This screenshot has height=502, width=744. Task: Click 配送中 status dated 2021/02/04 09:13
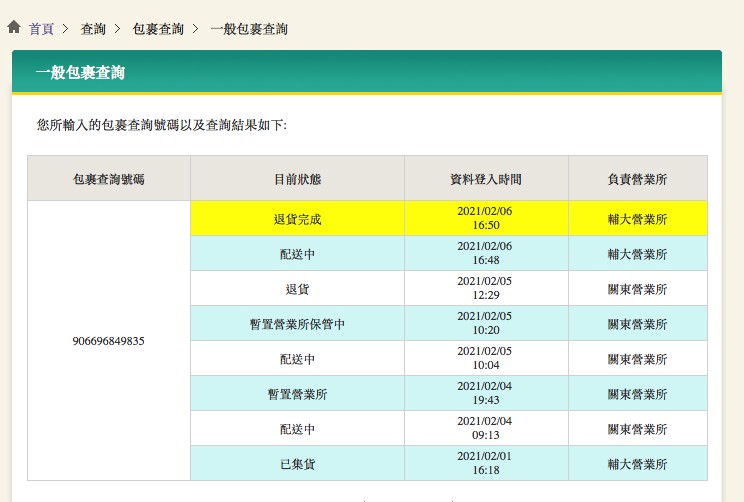tap(298, 428)
